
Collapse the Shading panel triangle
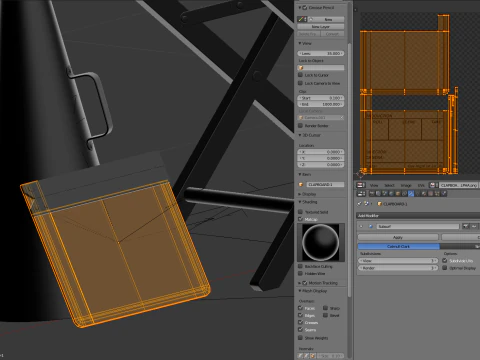(299, 202)
